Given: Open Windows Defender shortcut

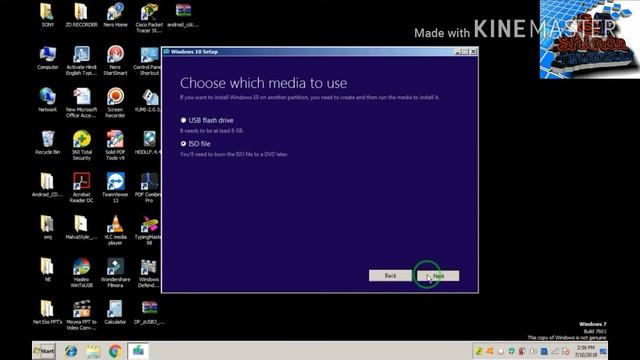Looking at the screenshot, I should [149, 273].
